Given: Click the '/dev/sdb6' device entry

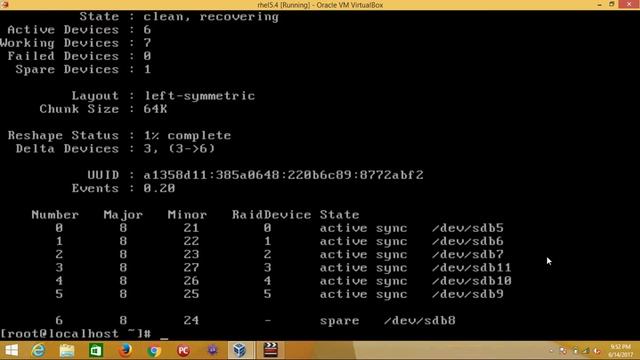Looking at the screenshot, I should tap(468, 241).
